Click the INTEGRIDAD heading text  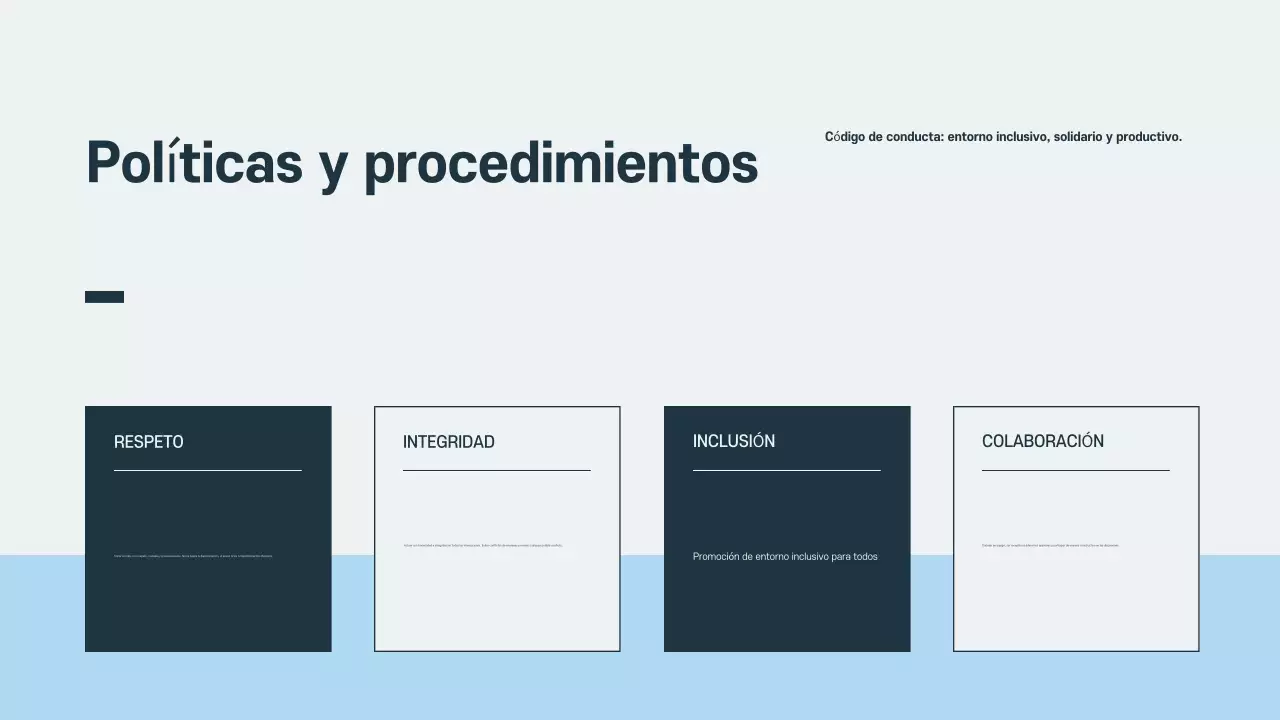(448, 442)
